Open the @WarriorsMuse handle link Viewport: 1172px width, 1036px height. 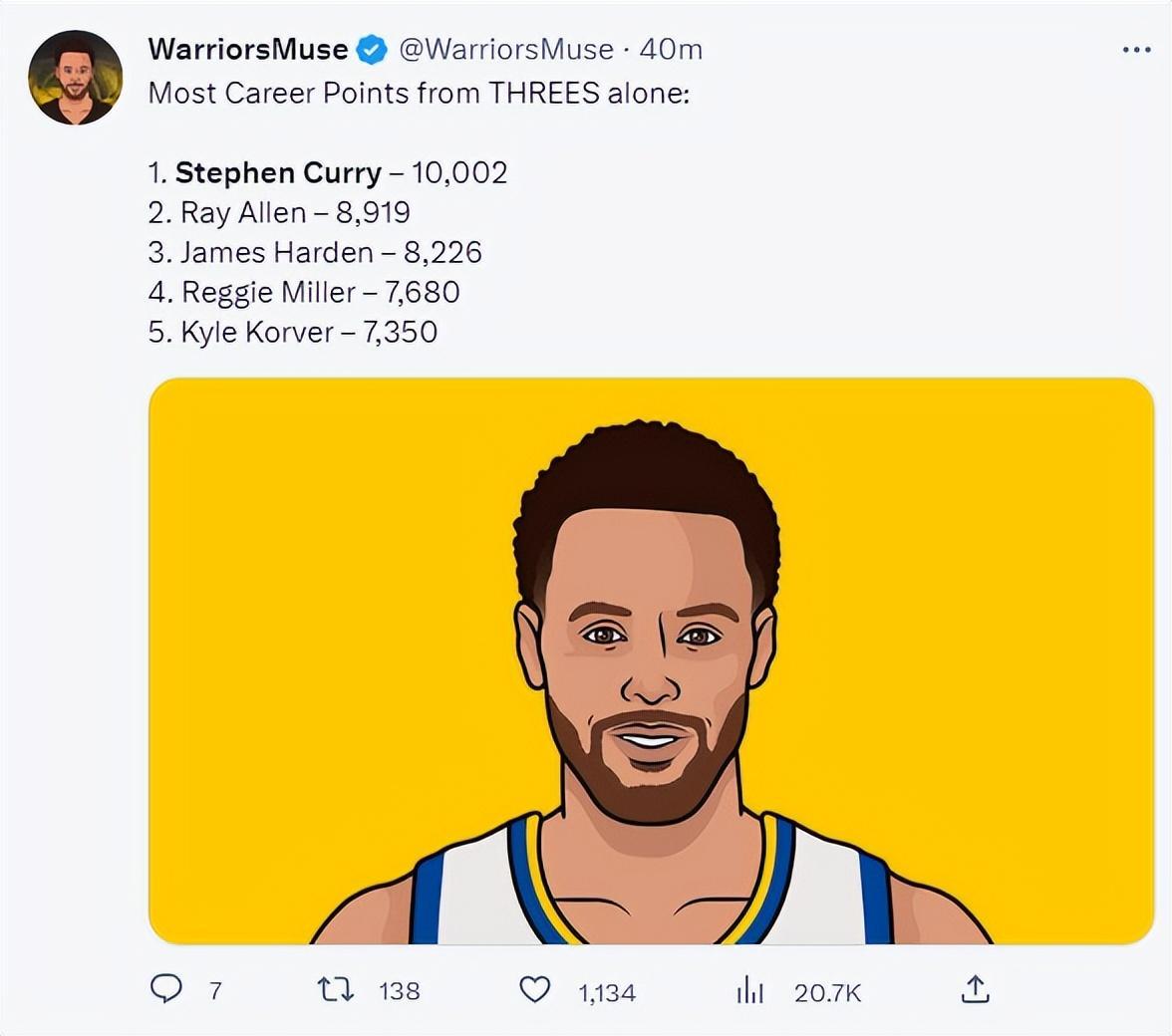(x=506, y=49)
